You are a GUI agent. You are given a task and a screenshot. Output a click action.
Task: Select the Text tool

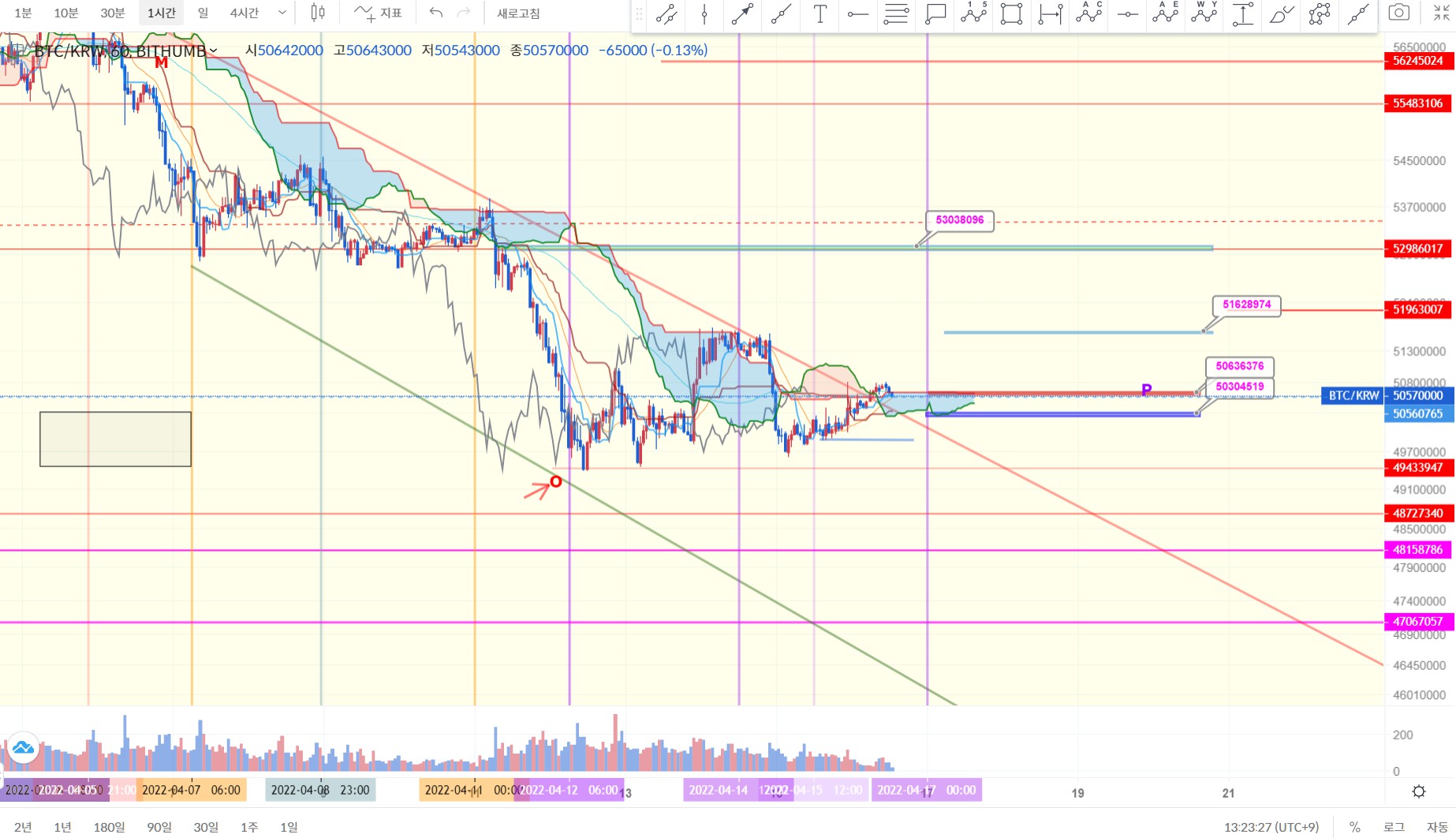[820, 13]
